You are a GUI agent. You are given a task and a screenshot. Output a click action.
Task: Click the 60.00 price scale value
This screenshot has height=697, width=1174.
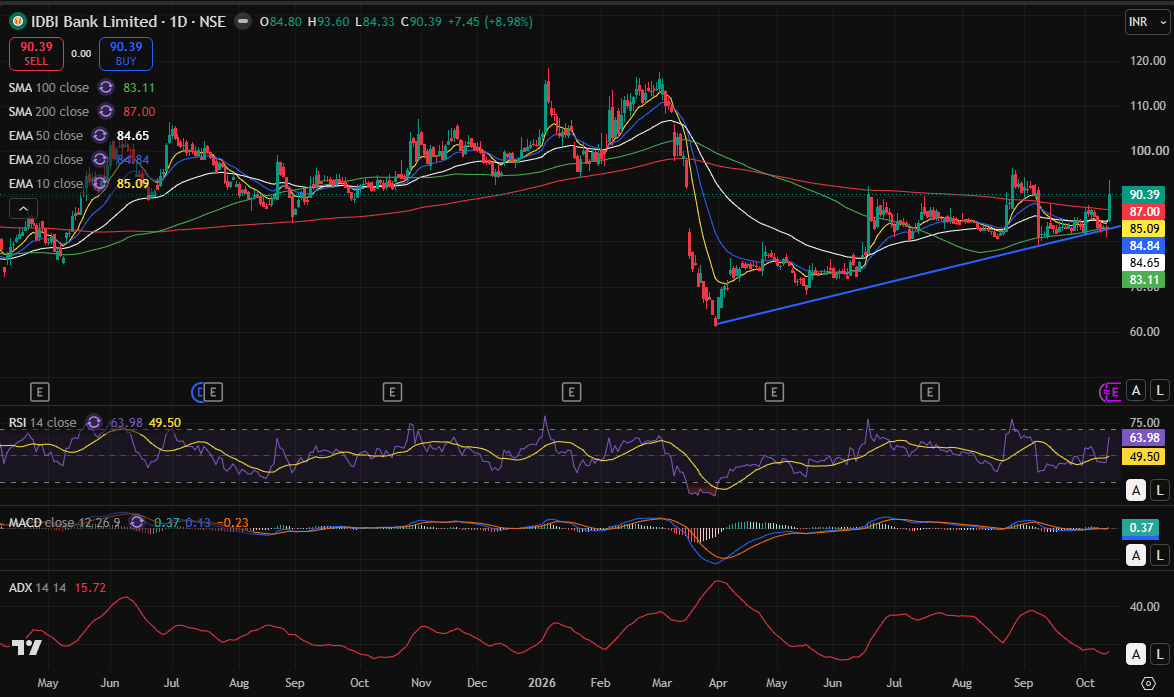1144,332
